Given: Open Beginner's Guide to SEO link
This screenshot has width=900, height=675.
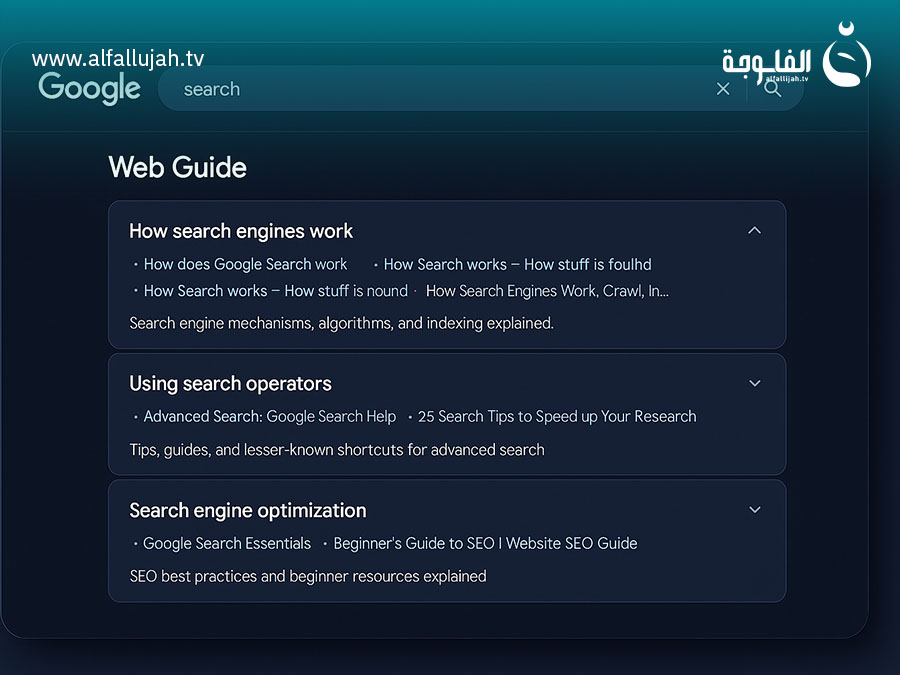Looking at the screenshot, I should click(485, 543).
